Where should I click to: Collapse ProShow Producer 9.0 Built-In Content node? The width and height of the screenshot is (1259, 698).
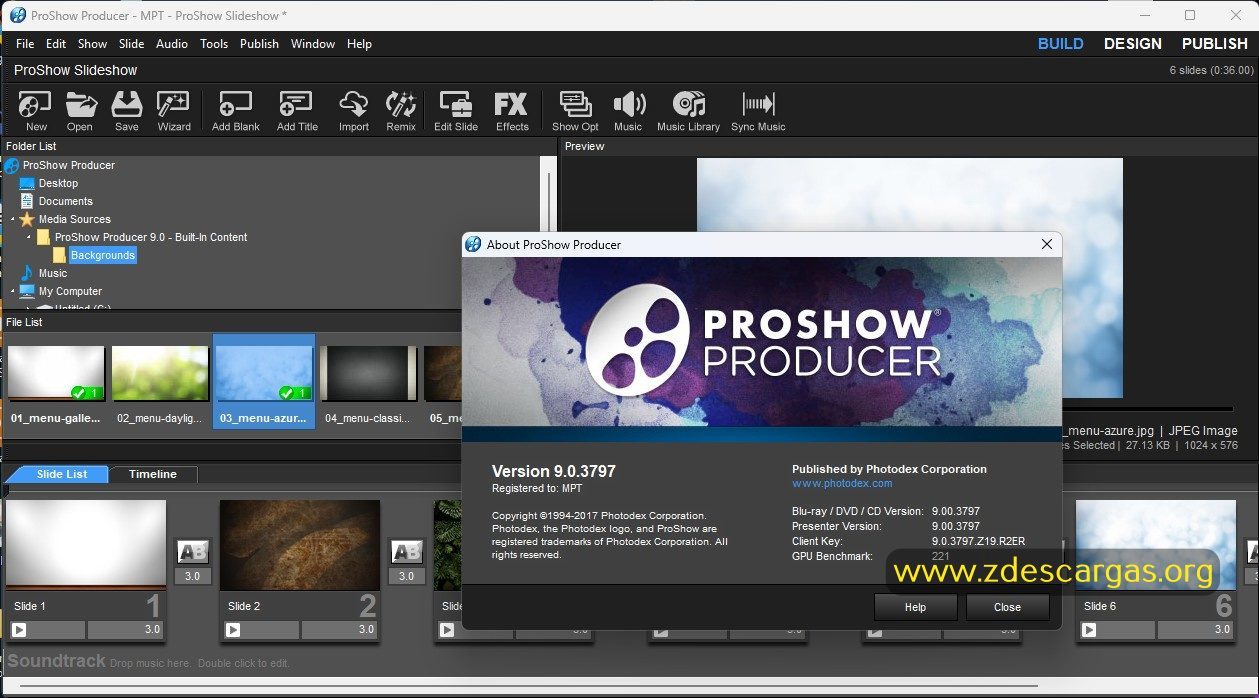(29, 237)
